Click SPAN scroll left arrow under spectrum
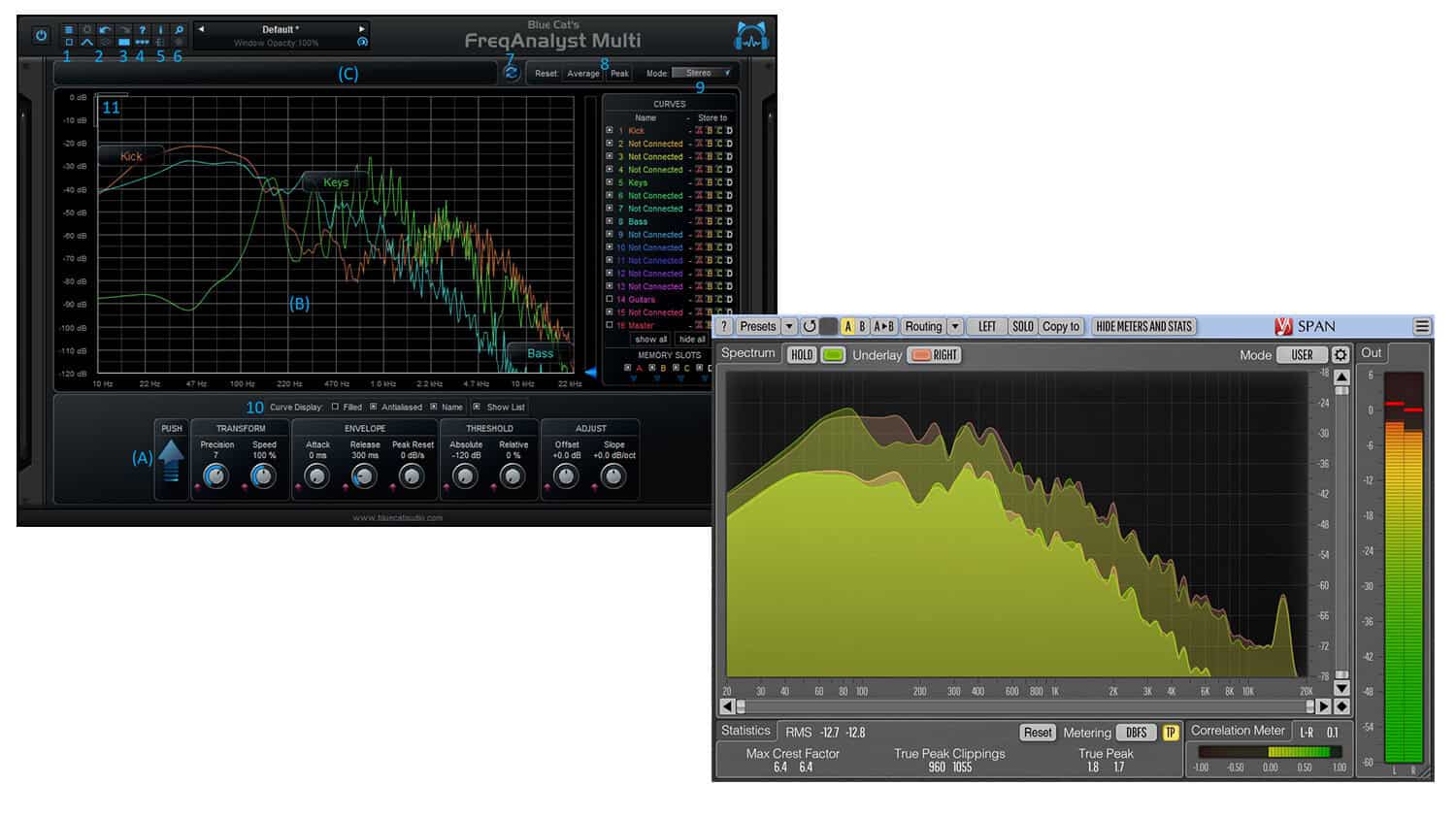 [727, 706]
